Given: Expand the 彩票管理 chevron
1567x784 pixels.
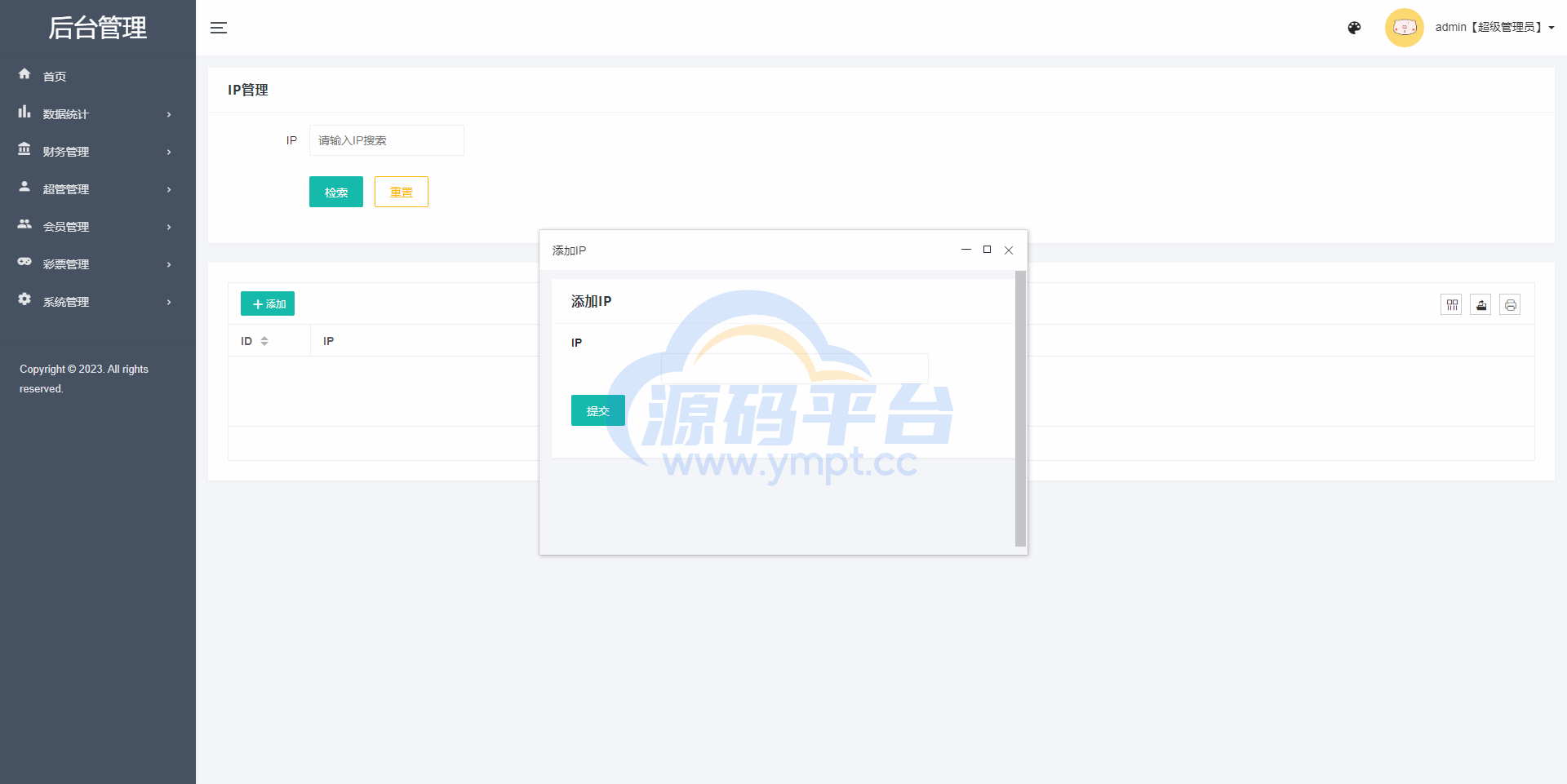Looking at the screenshot, I should point(169,264).
